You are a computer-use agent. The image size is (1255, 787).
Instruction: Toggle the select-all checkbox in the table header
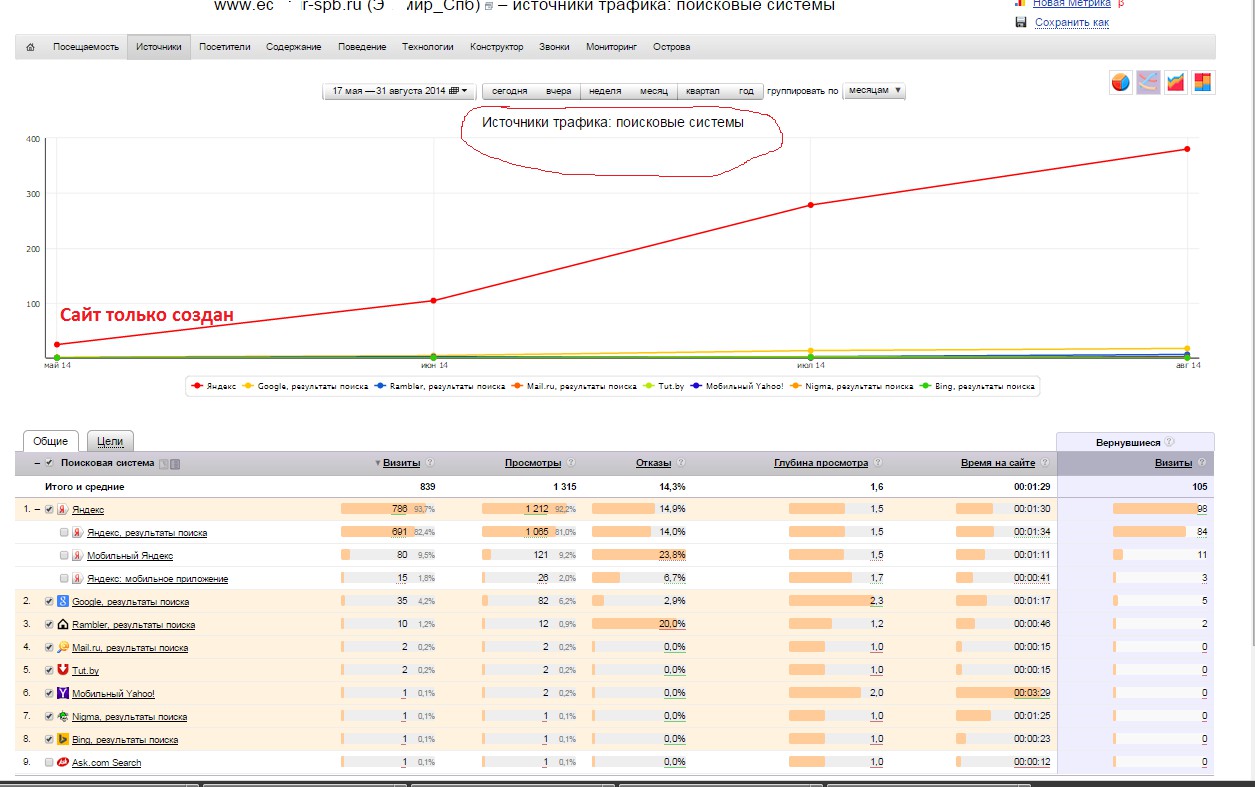tap(49, 463)
